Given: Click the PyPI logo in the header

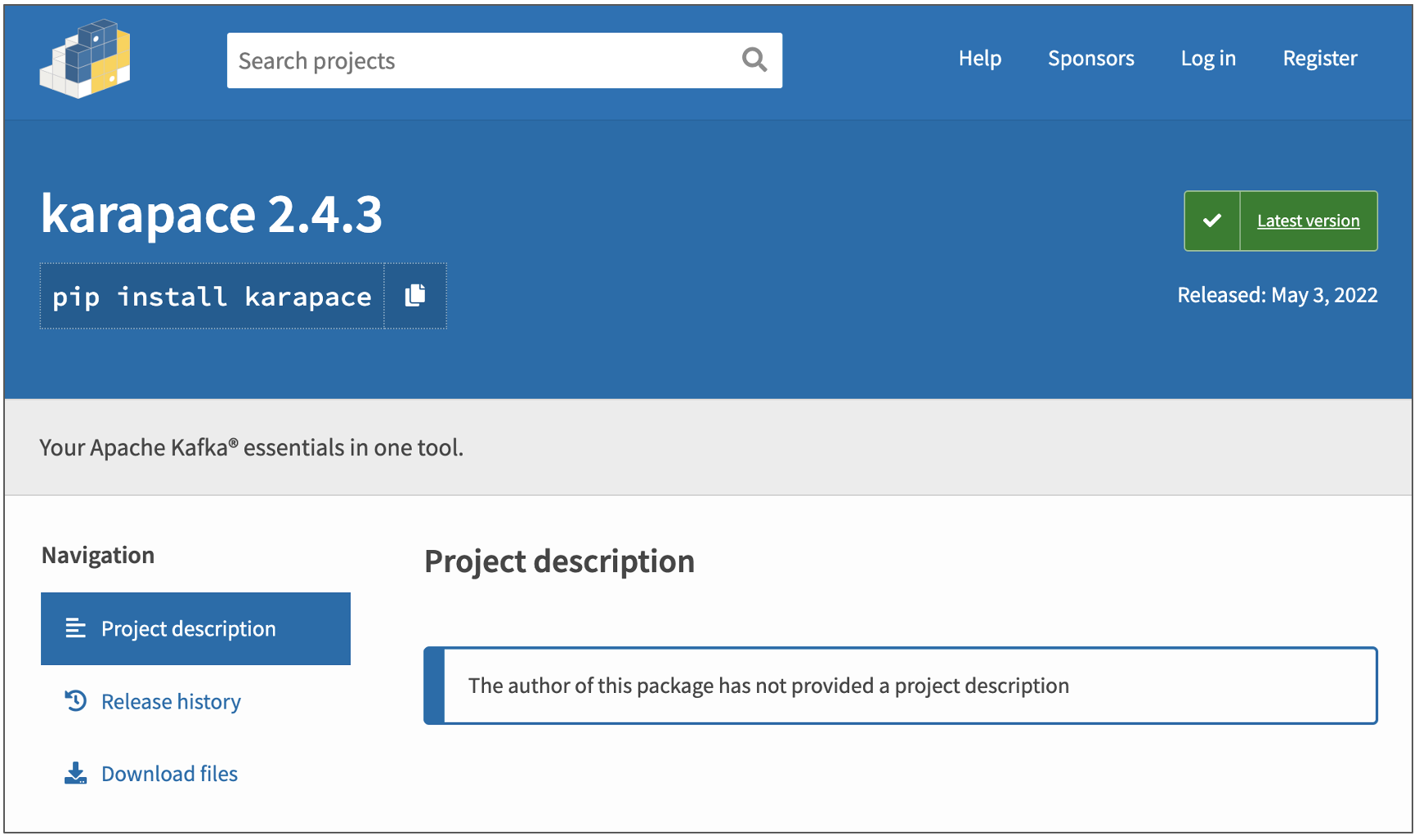Looking at the screenshot, I should point(85,60).
